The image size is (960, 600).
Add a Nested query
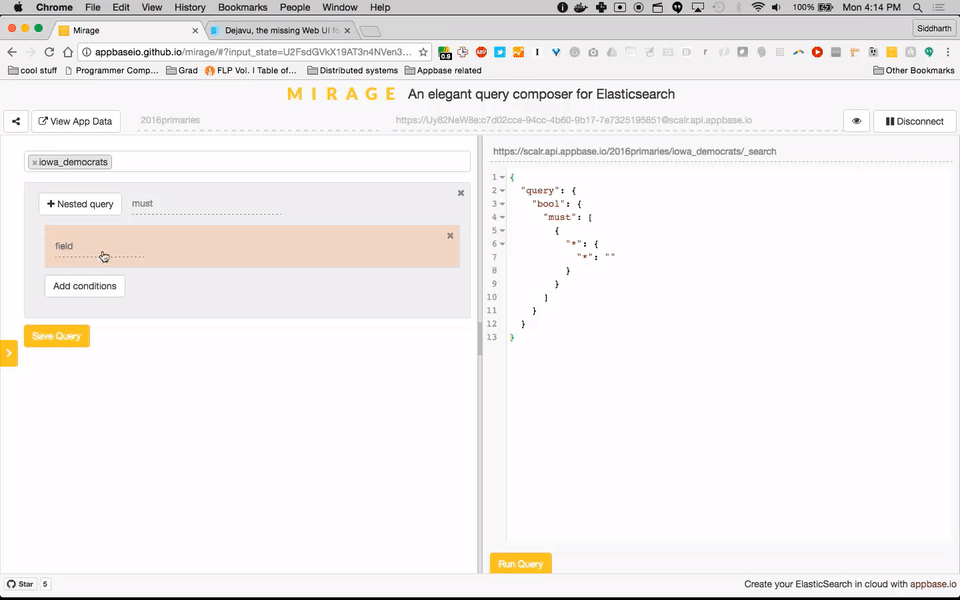[80, 204]
